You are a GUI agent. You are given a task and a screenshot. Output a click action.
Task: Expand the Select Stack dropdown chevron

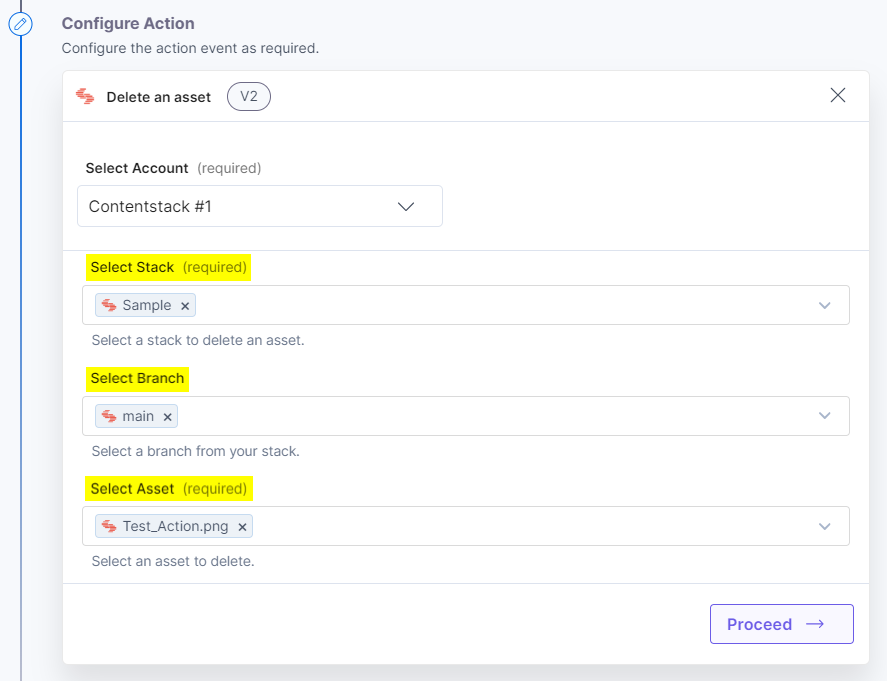(824, 305)
